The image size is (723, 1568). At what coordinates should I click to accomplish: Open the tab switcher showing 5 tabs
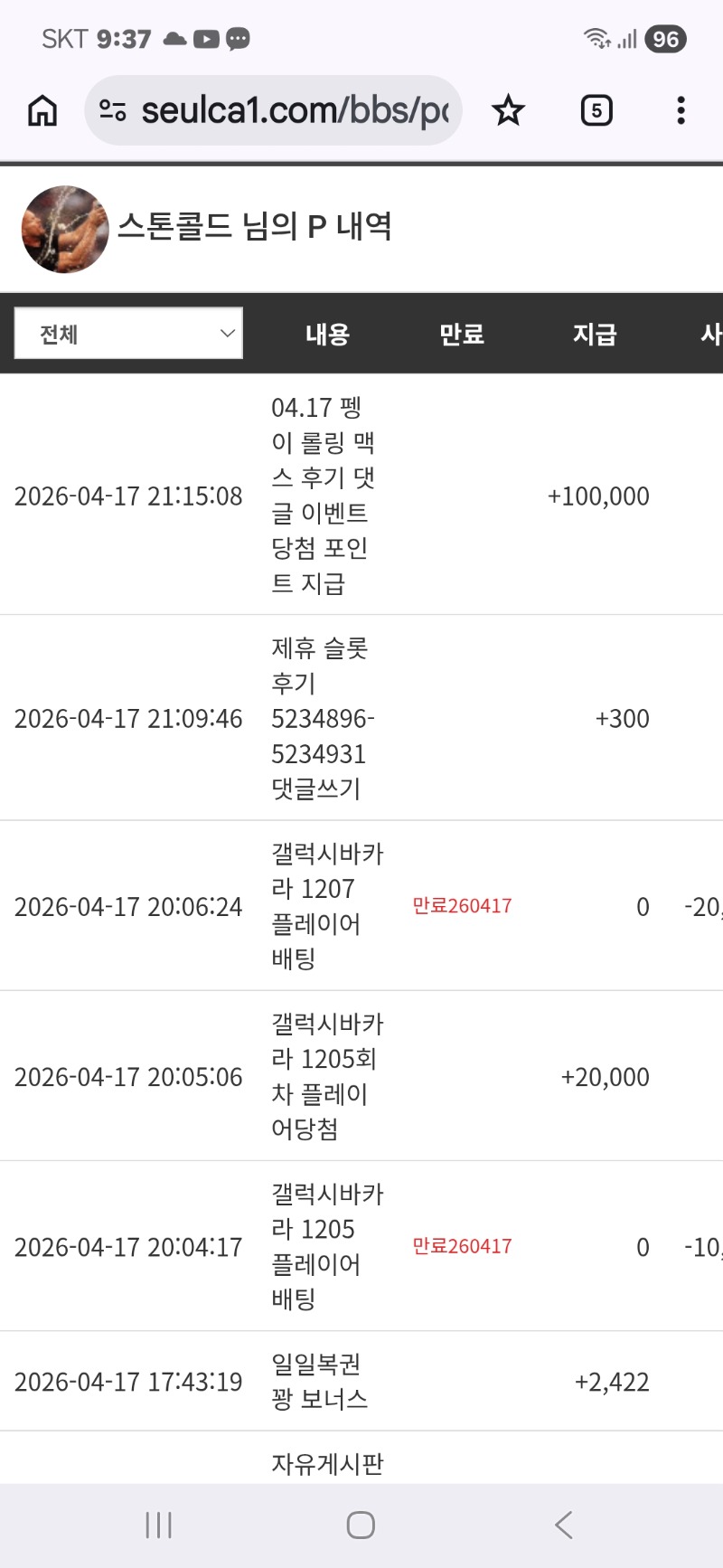click(596, 111)
